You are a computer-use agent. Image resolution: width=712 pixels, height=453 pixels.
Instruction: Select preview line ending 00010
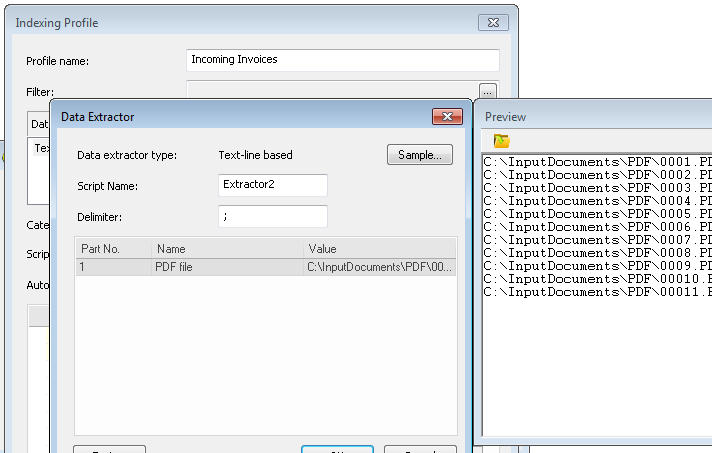pyautogui.click(x=598, y=279)
